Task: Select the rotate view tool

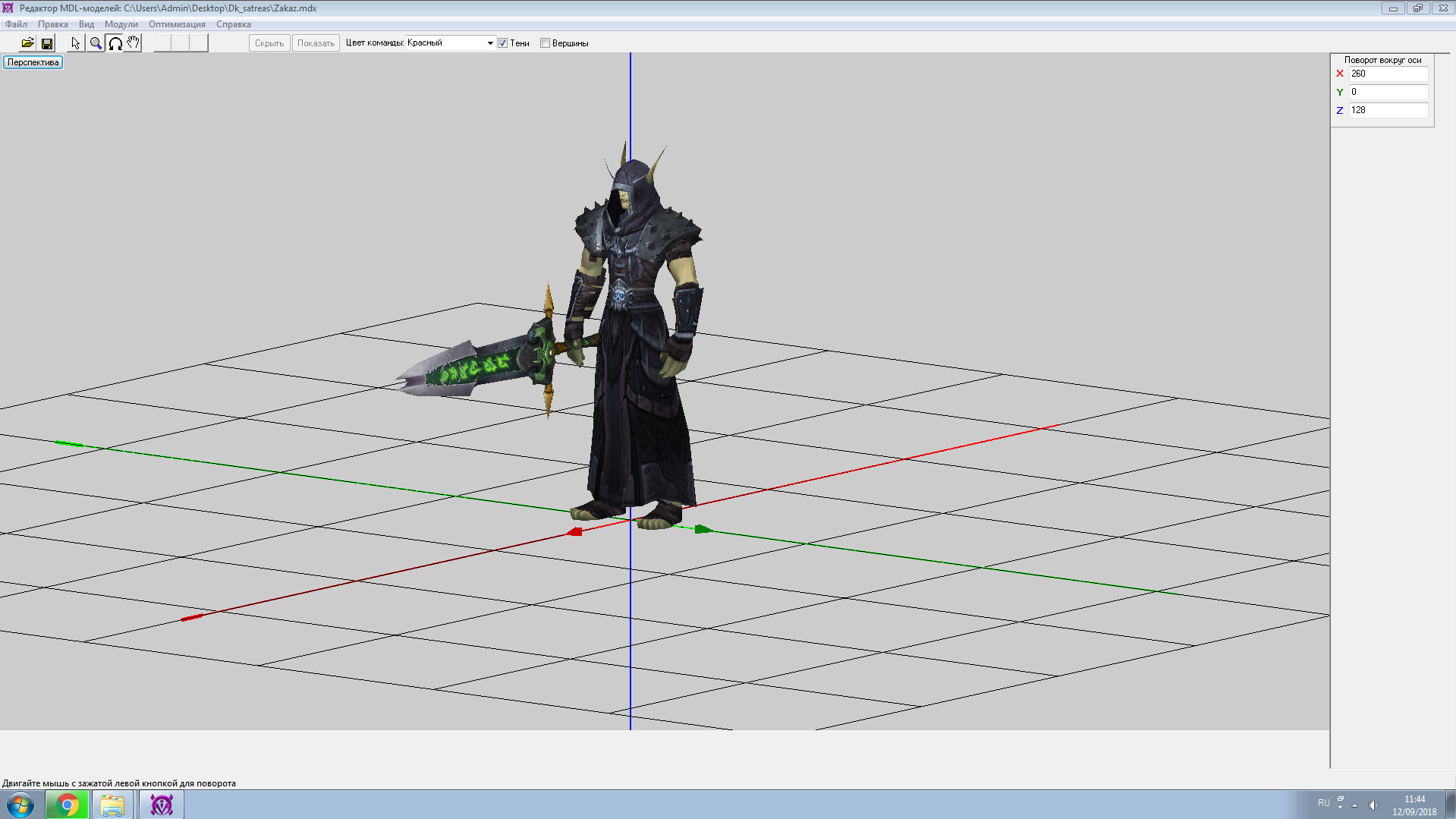Action: pos(115,43)
